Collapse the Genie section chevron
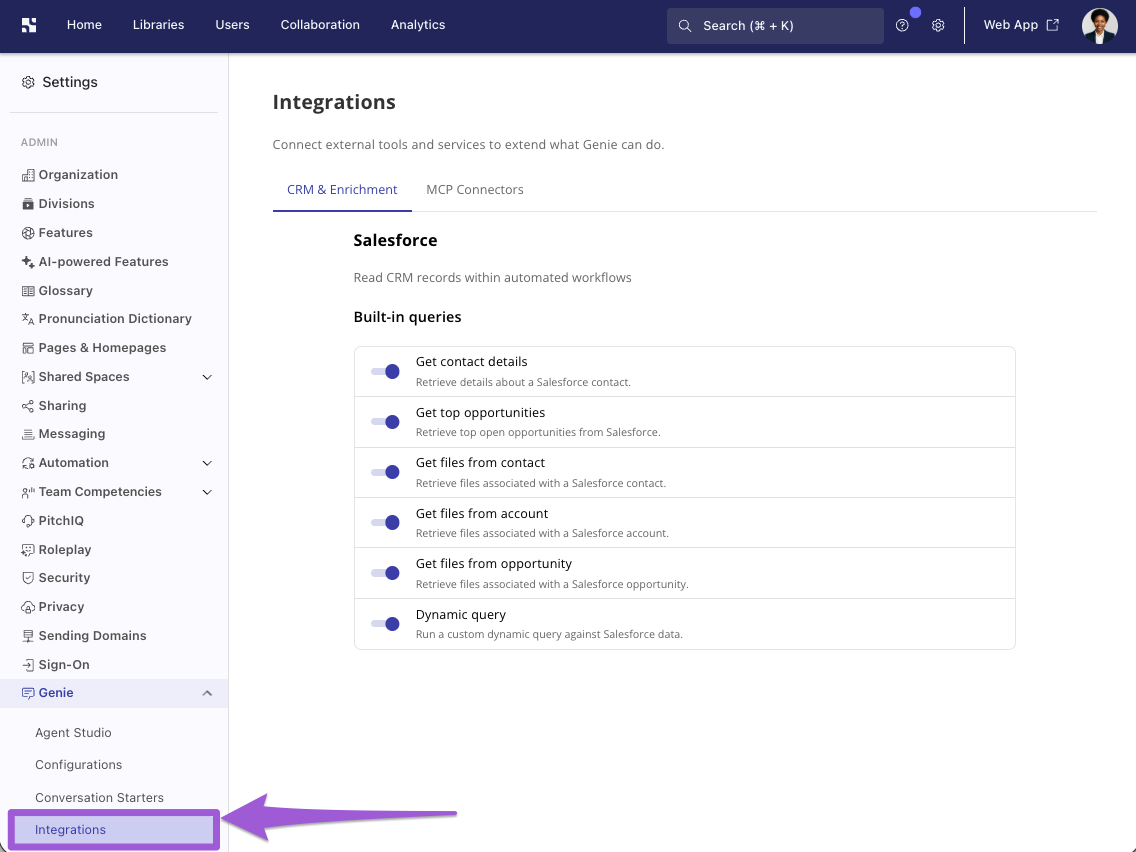 pos(207,693)
